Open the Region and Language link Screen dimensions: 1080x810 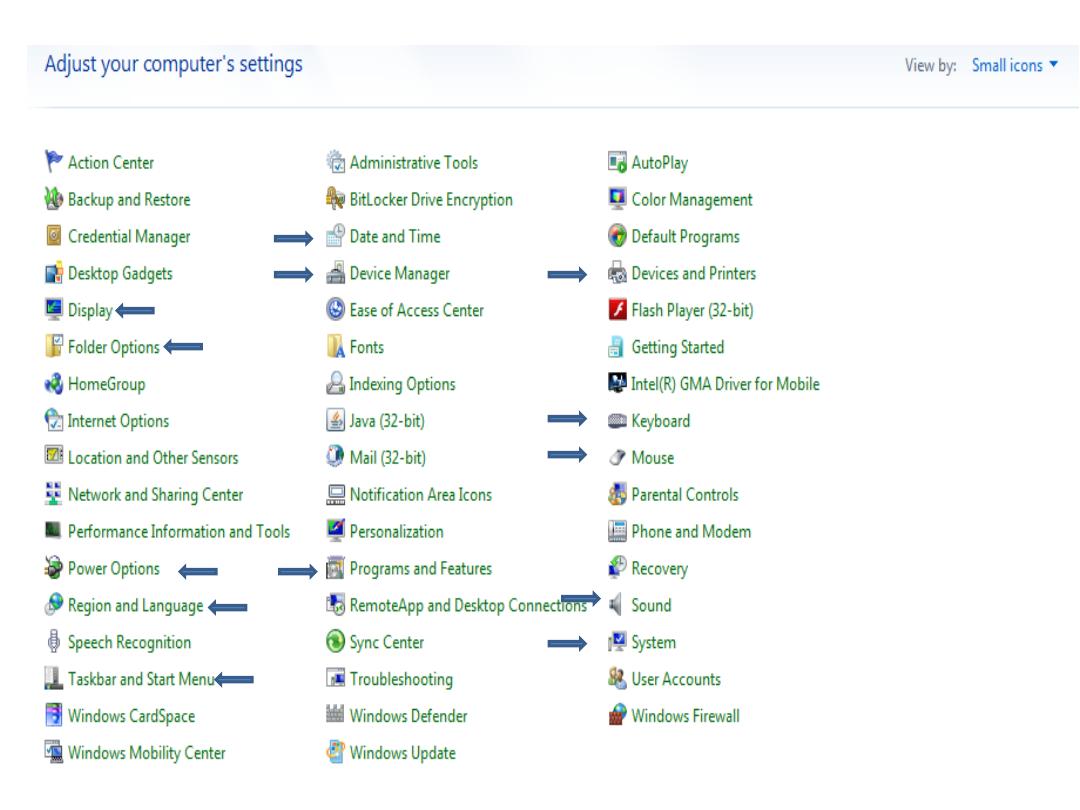click(x=136, y=605)
